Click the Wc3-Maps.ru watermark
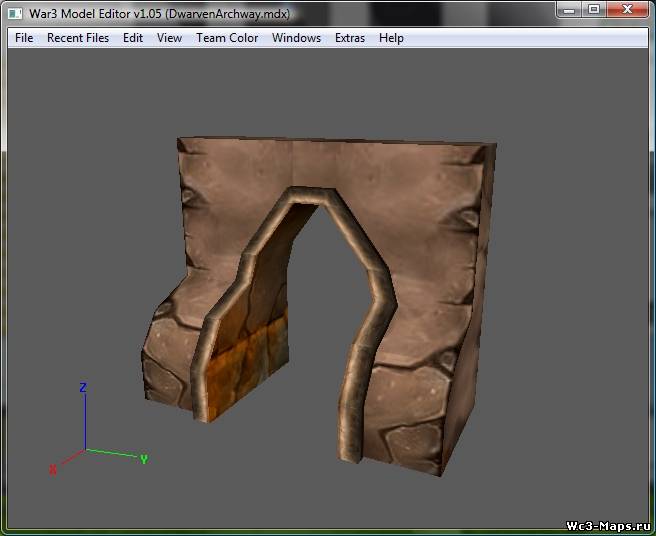The image size is (656, 536). [608, 525]
